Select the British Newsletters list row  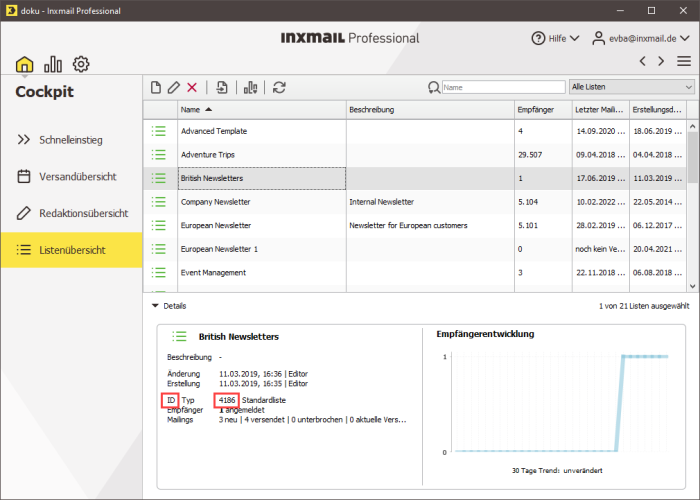[x=415, y=179]
